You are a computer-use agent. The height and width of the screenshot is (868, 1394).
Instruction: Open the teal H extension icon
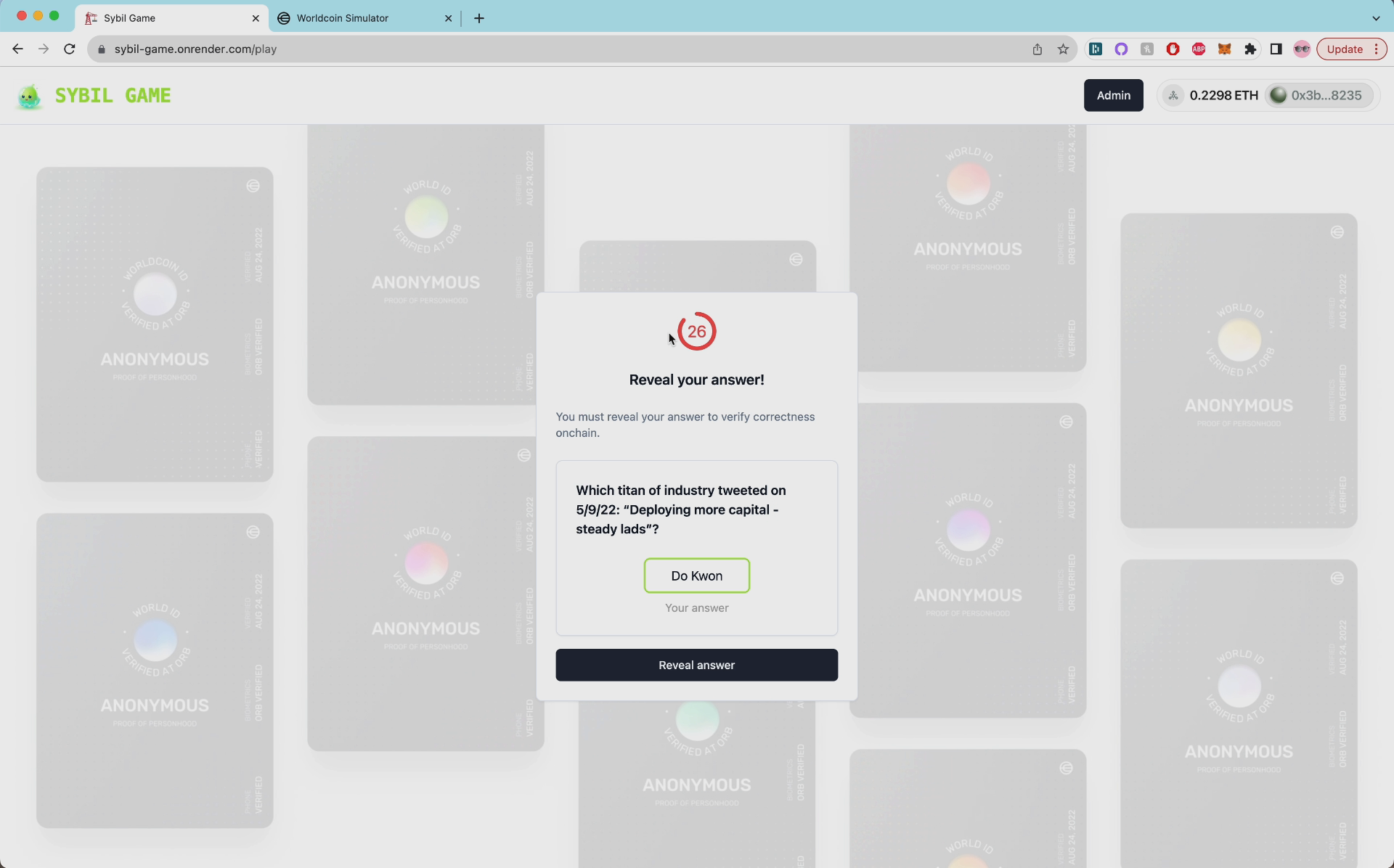click(x=1096, y=49)
